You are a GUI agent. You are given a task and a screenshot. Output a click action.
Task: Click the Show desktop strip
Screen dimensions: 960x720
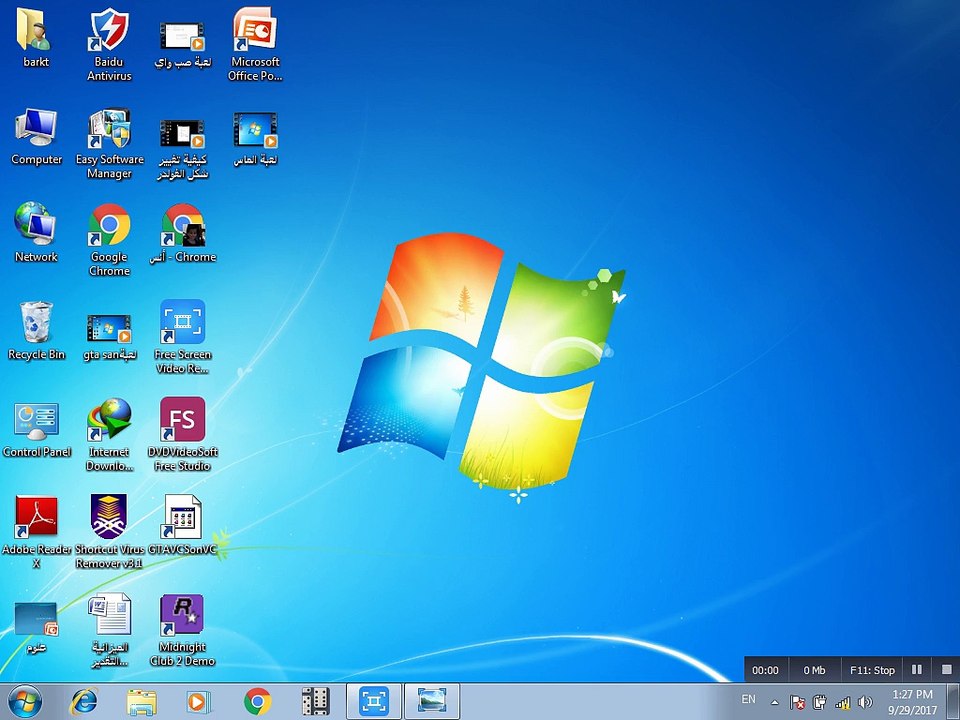click(x=953, y=702)
